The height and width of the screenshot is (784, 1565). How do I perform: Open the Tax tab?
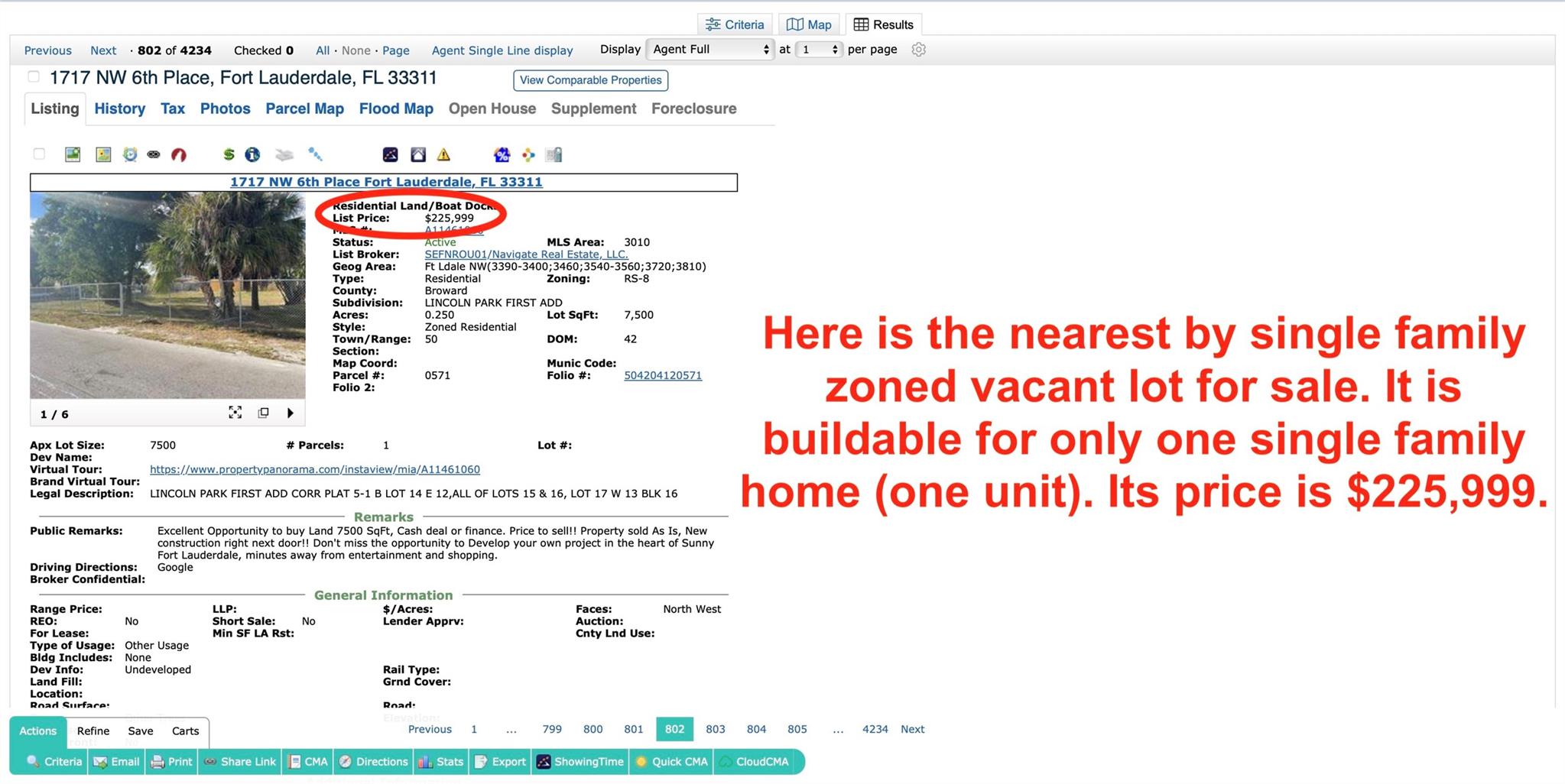click(172, 109)
